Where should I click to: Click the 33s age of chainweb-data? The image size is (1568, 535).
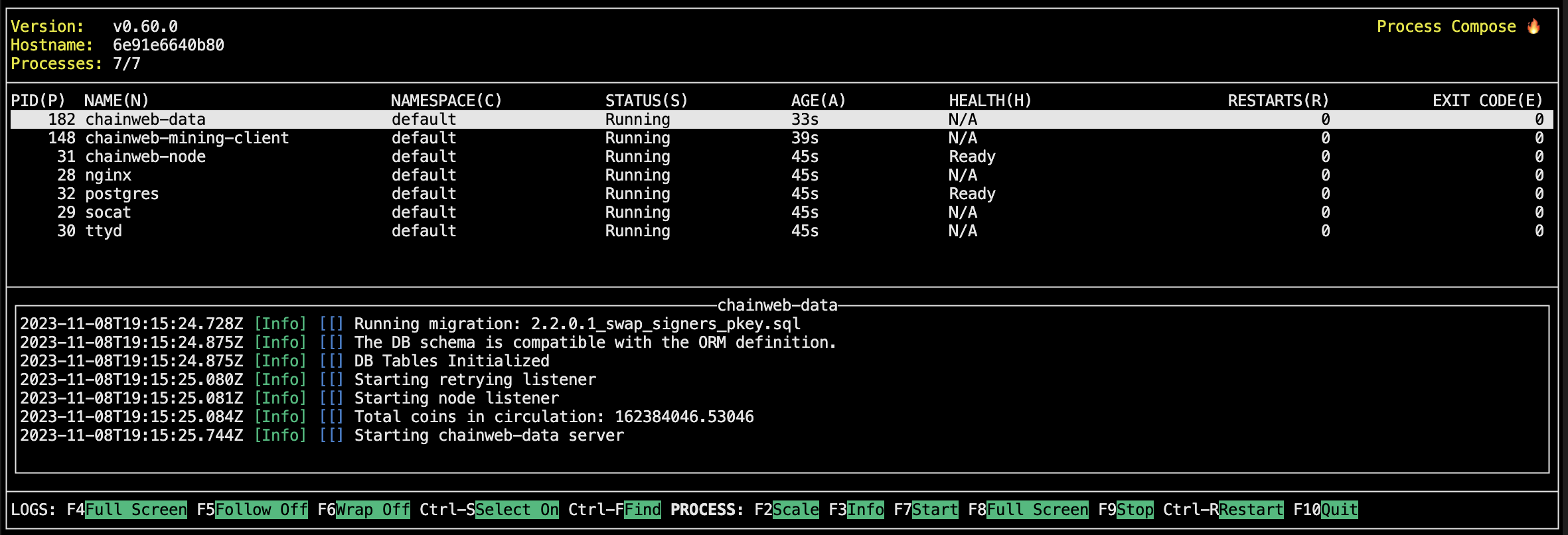point(805,119)
